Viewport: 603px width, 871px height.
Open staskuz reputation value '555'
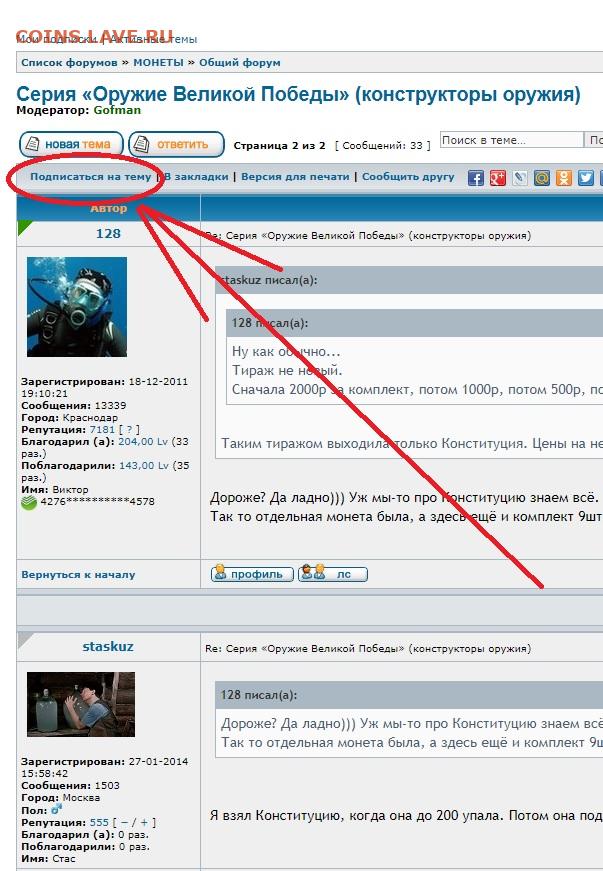(99, 822)
